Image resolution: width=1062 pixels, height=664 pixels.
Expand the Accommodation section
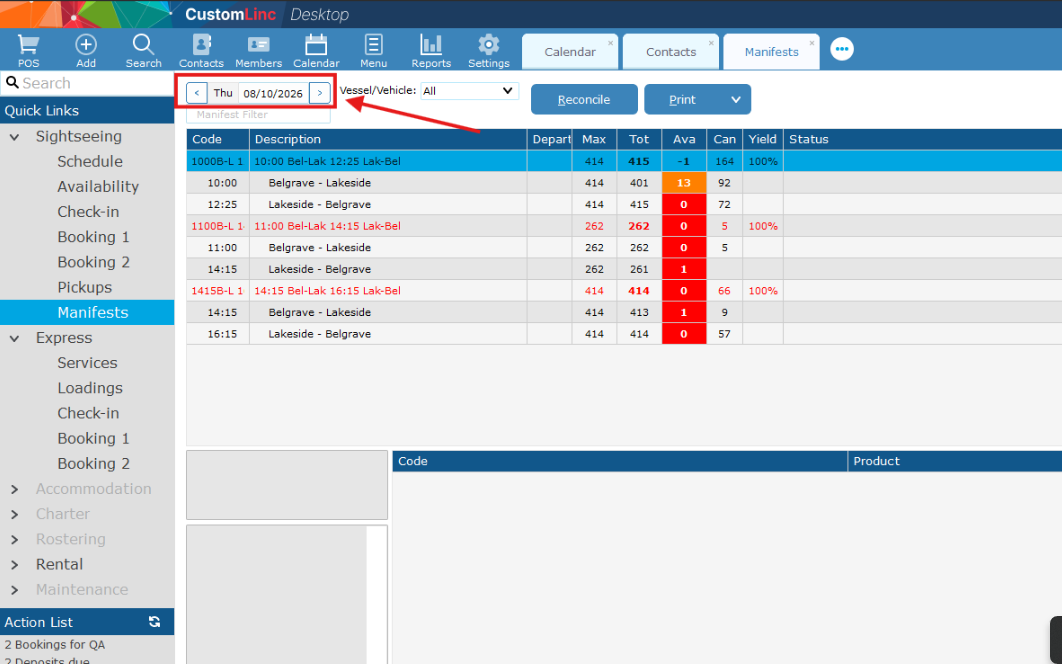(14, 489)
